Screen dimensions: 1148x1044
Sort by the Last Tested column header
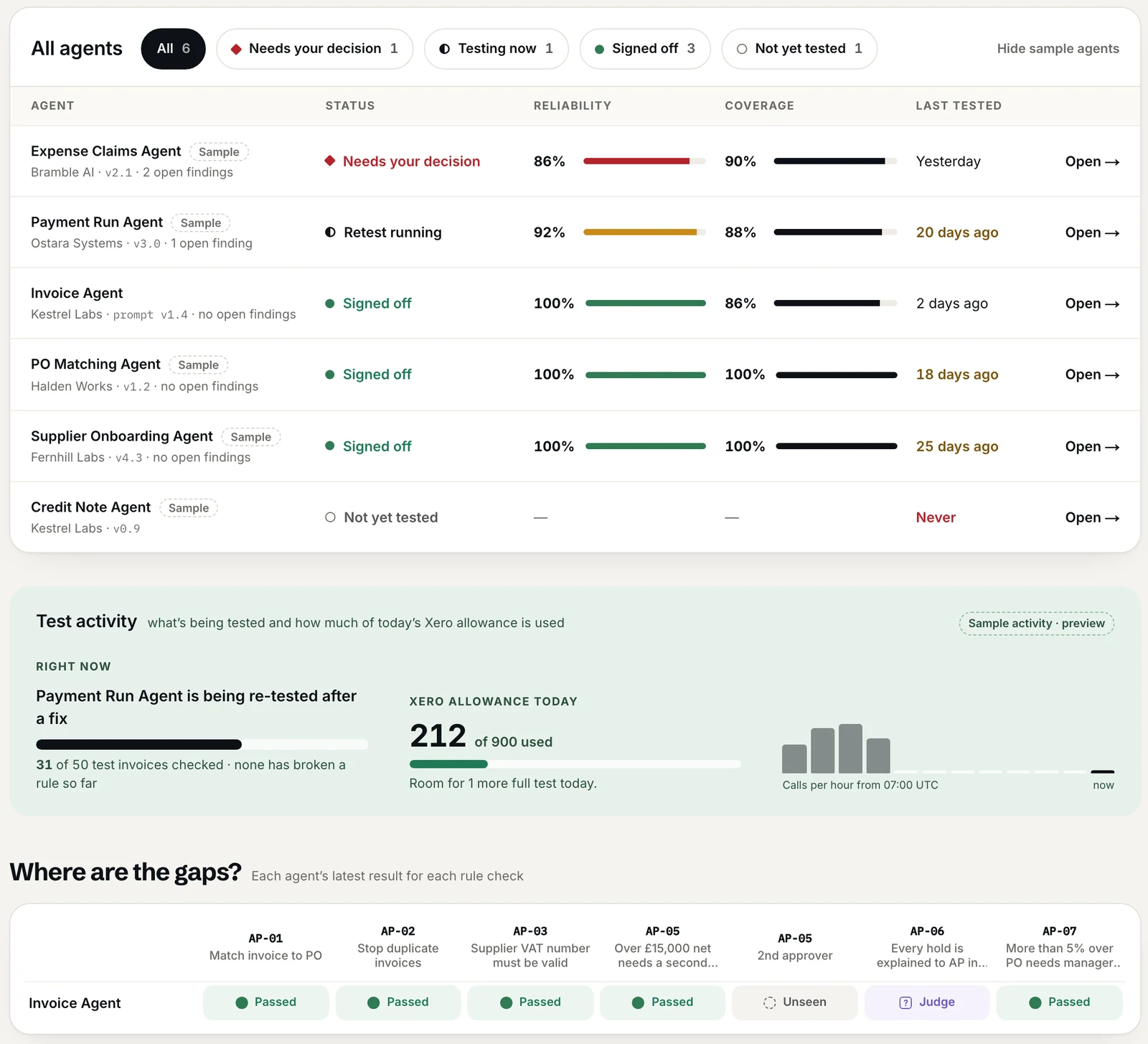959,105
